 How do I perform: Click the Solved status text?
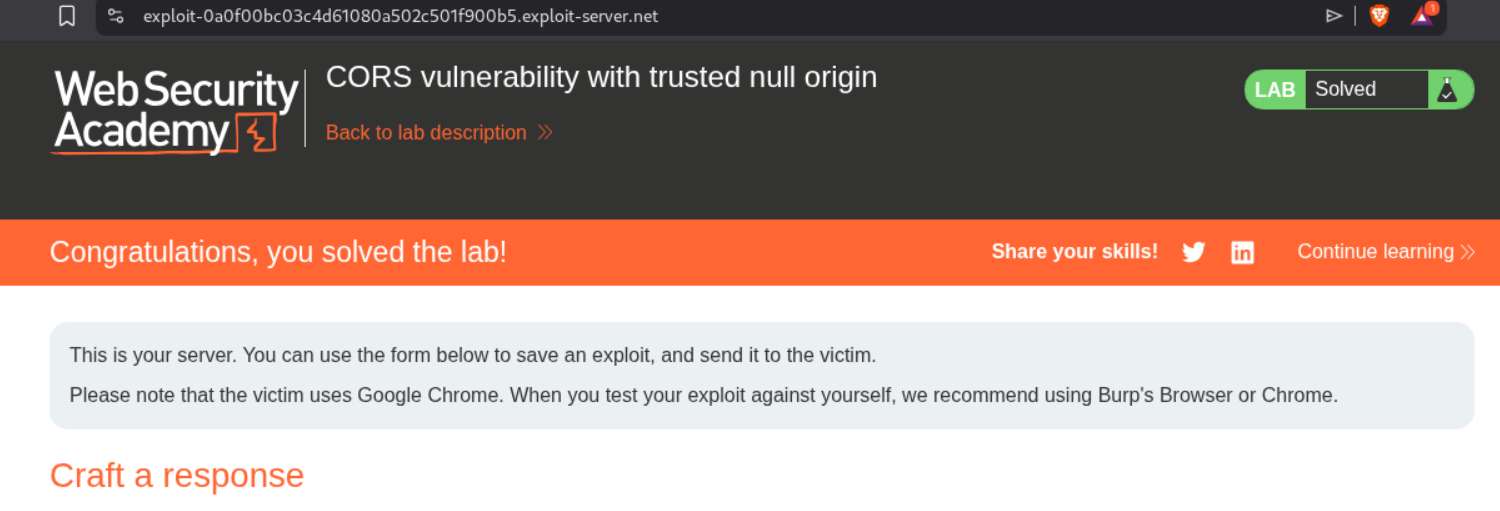pos(1345,89)
